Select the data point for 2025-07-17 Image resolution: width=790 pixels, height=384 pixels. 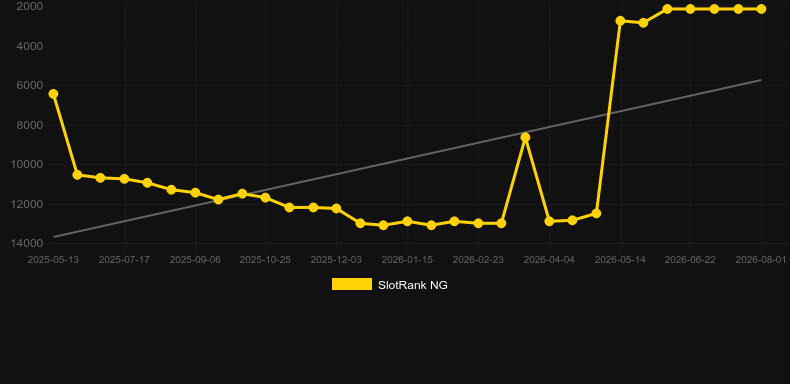pos(124,179)
